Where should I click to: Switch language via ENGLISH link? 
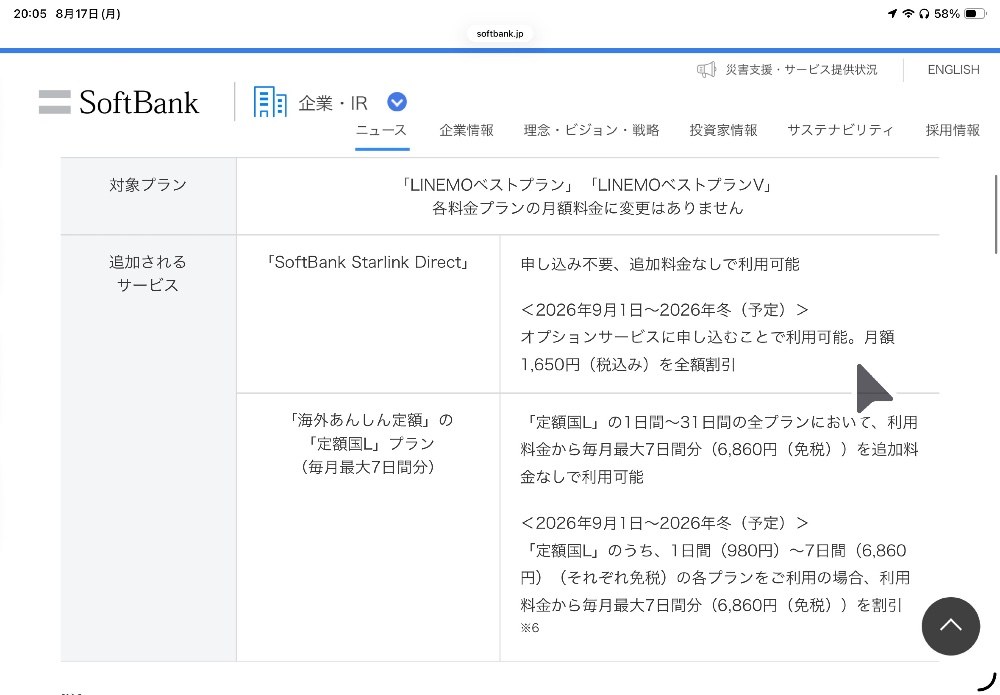(953, 70)
